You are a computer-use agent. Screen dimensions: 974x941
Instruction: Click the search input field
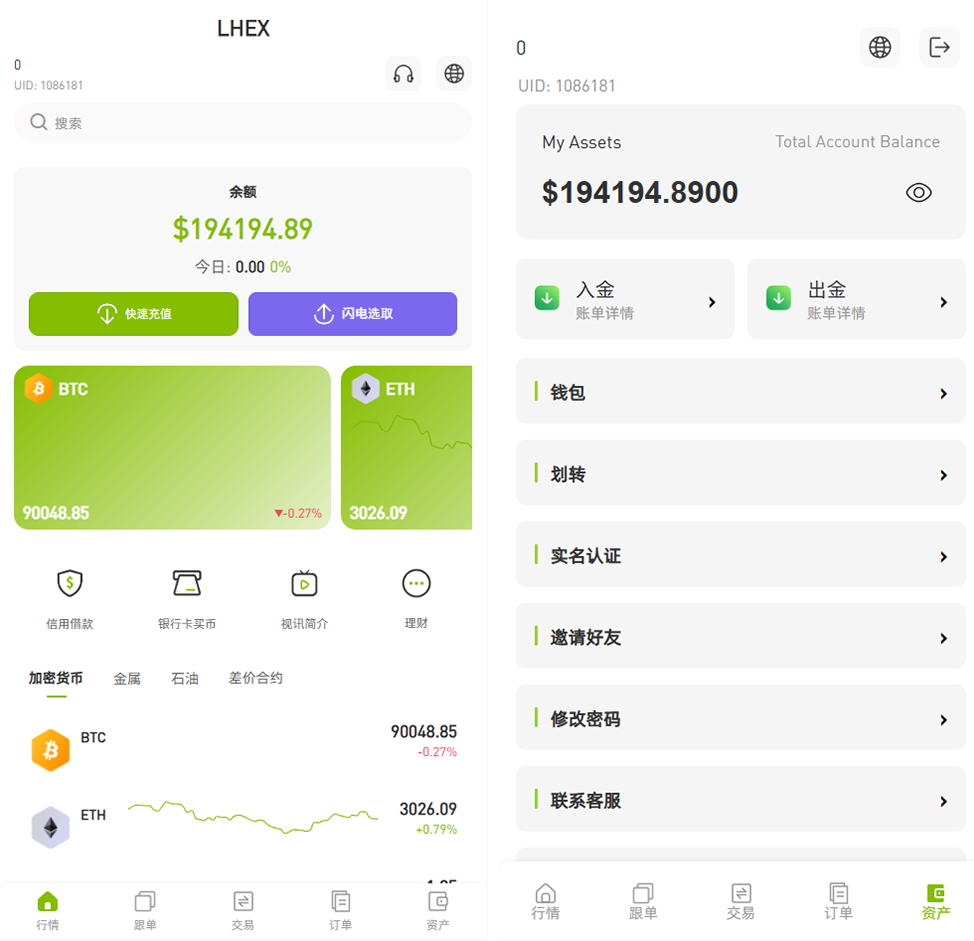click(x=242, y=123)
